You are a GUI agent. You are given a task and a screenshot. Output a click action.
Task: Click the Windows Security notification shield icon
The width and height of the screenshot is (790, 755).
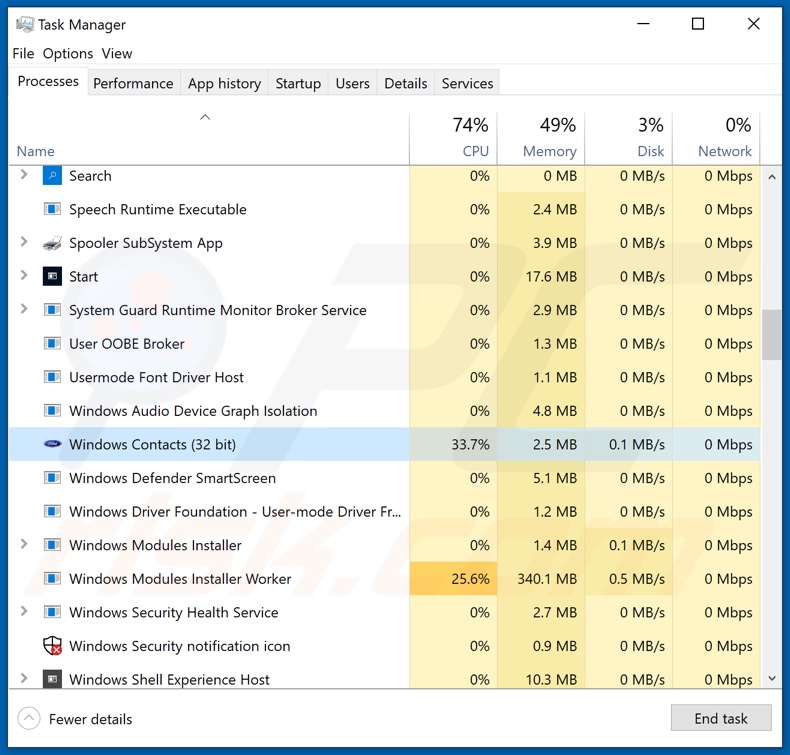tap(52, 646)
